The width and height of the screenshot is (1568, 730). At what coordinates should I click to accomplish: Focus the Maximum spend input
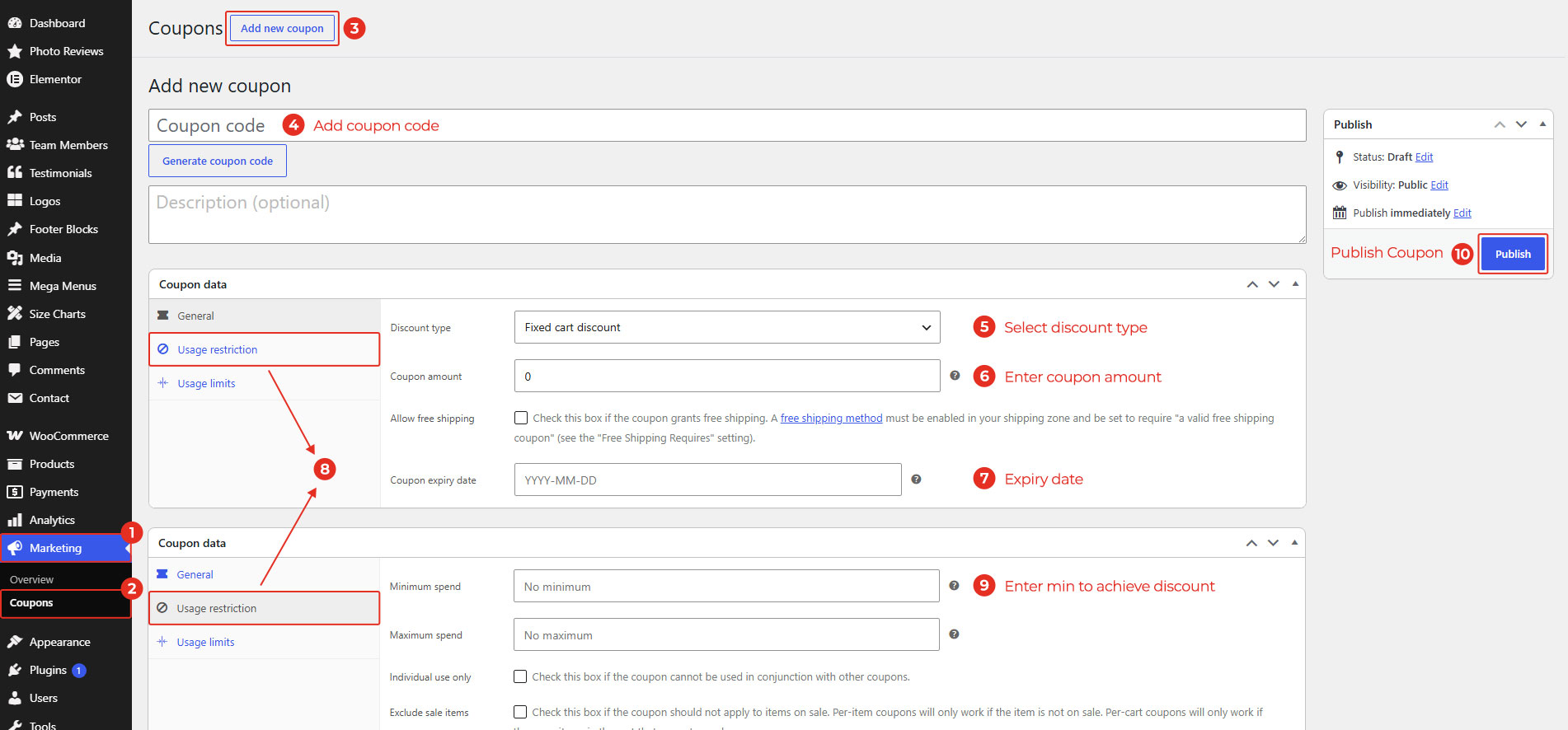[726, 634]
